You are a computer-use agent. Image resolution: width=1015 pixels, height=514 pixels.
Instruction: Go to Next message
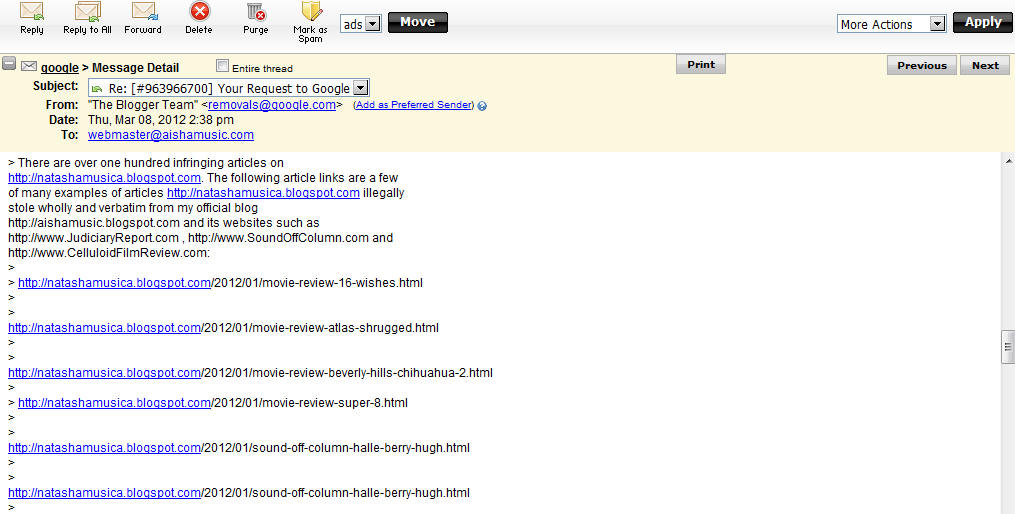[x=985, y=65]
